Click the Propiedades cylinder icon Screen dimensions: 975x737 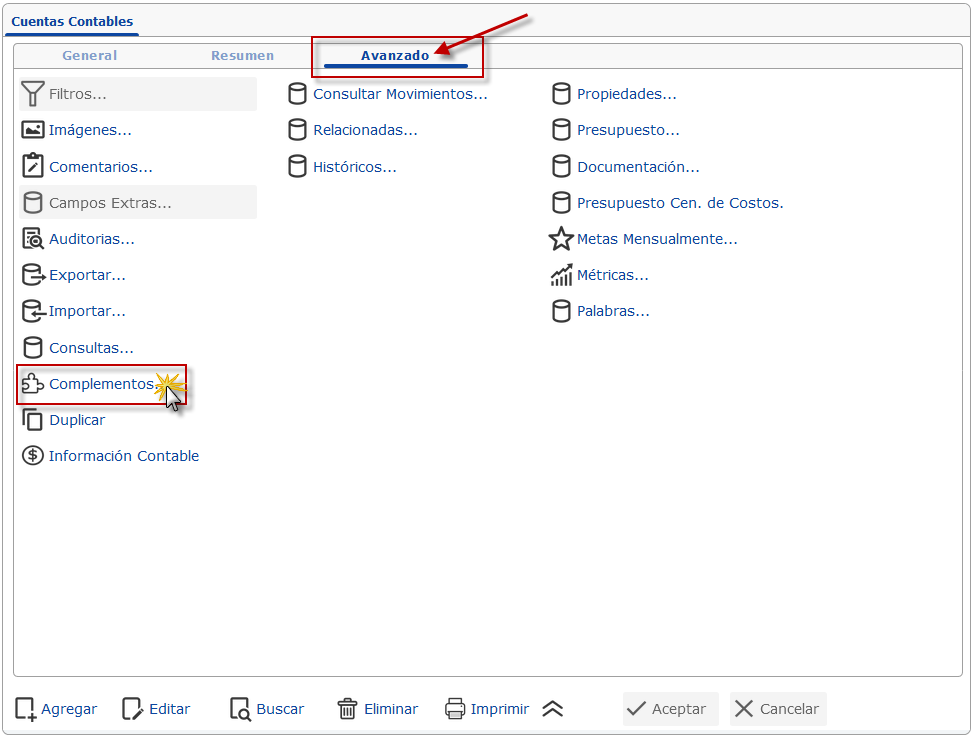pyautogui.click(x=561, y=94)
